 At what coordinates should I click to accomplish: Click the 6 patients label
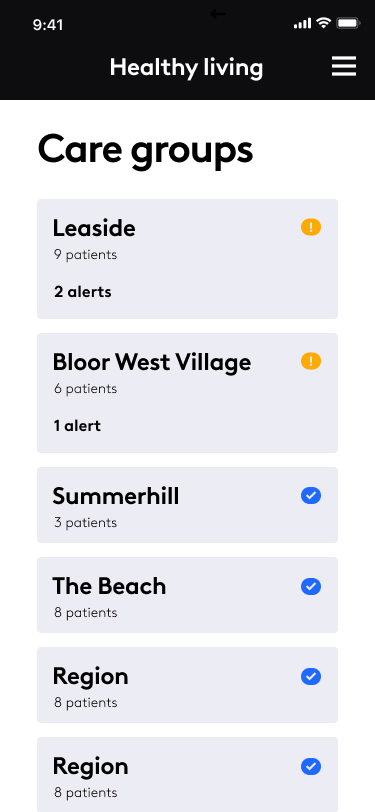(85, 389)
